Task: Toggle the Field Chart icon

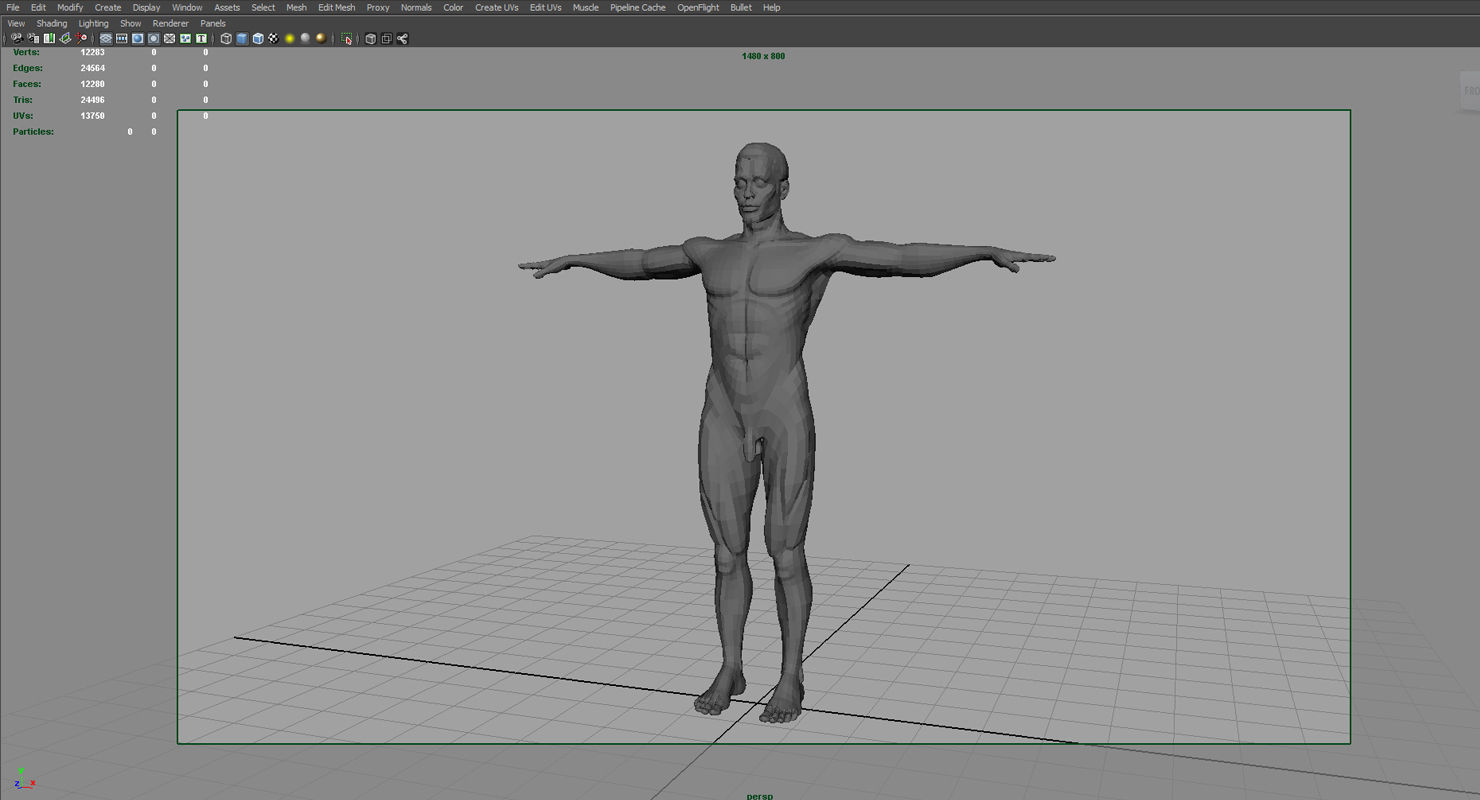Action: pos(169,38)
